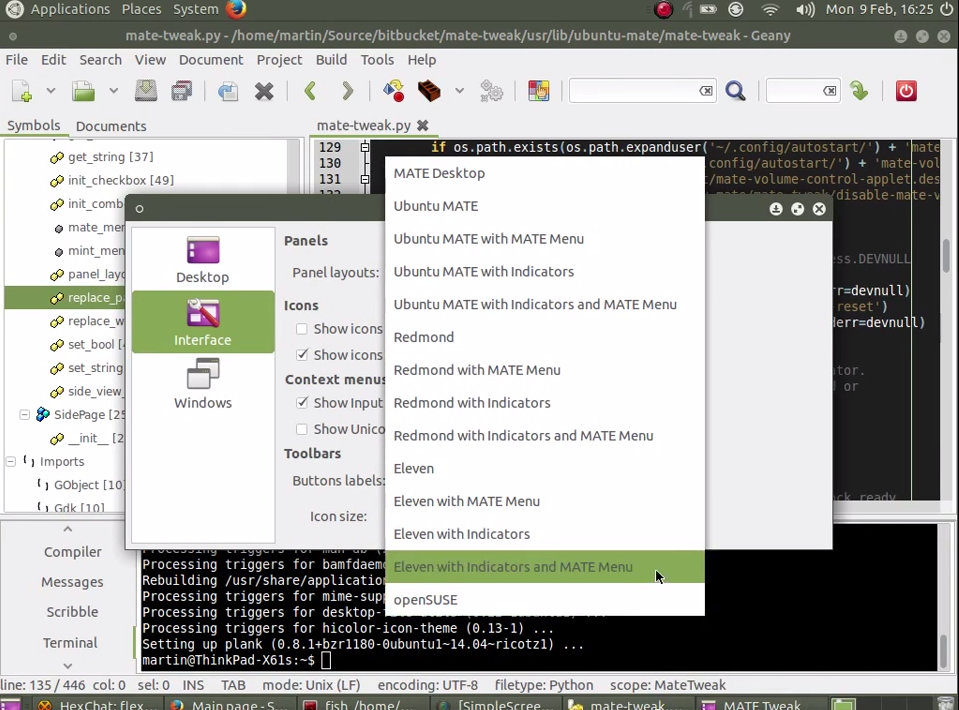Click the magnifier Find icon
The image size is (959, 710).
(735, 91)
